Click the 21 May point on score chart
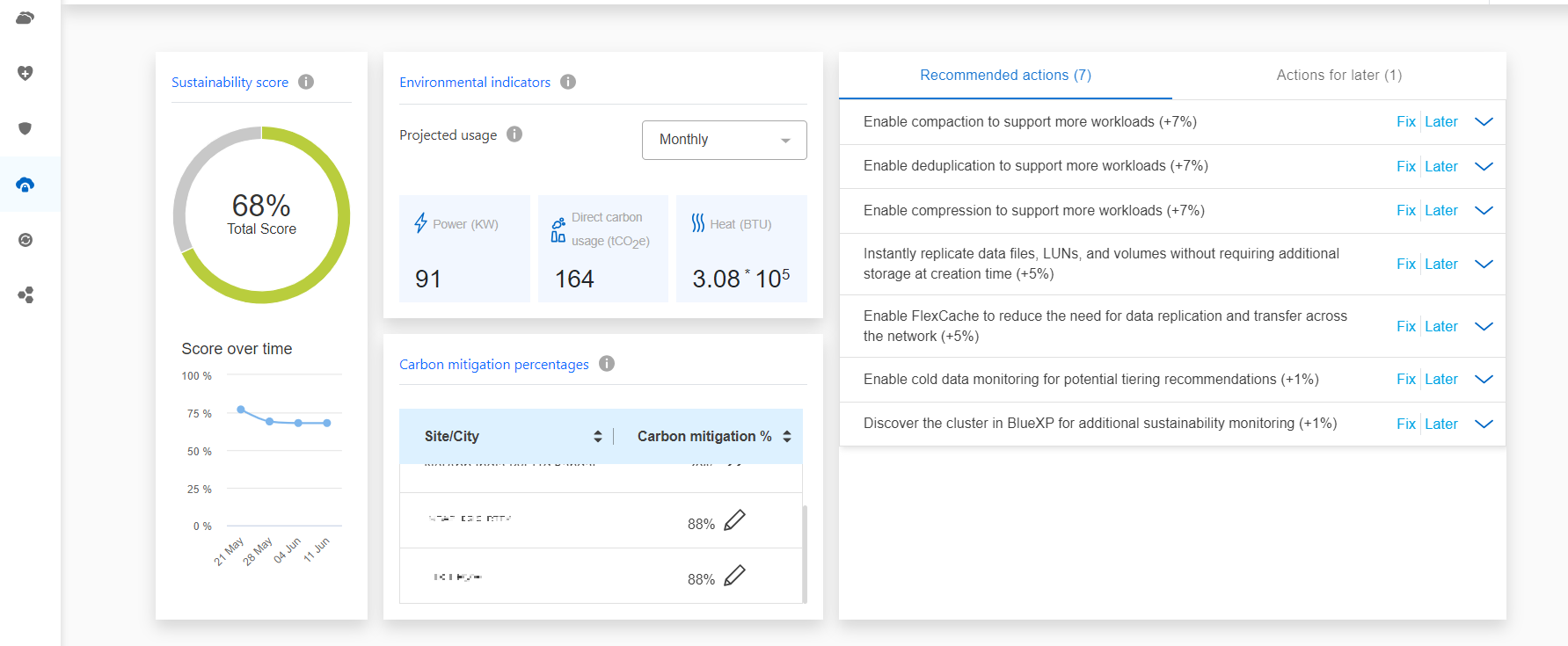This screenshot has height=646, width=1568. click(x=241, y=410)
